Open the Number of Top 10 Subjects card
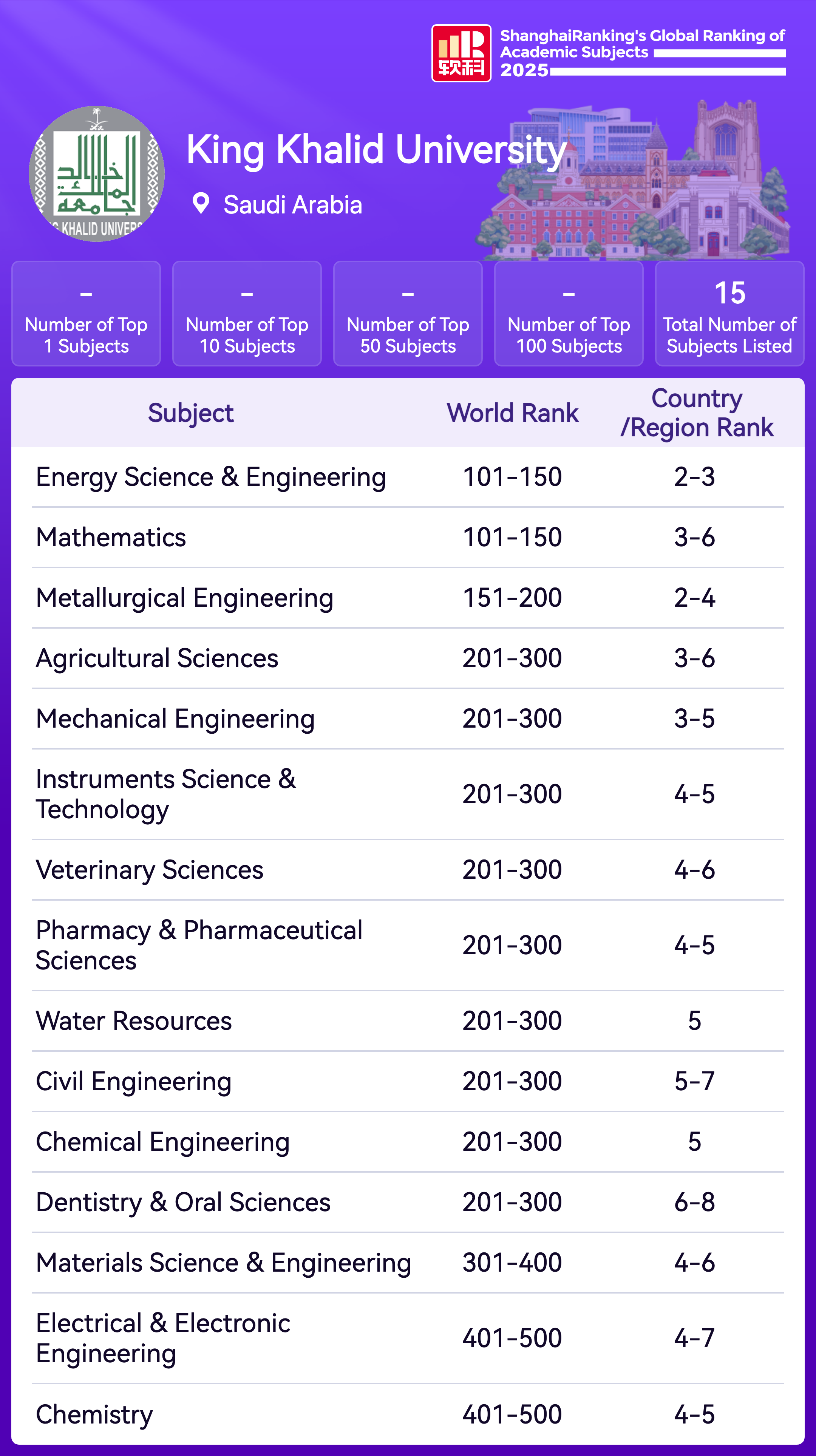The image size is (816, 1456). point(247,314)
